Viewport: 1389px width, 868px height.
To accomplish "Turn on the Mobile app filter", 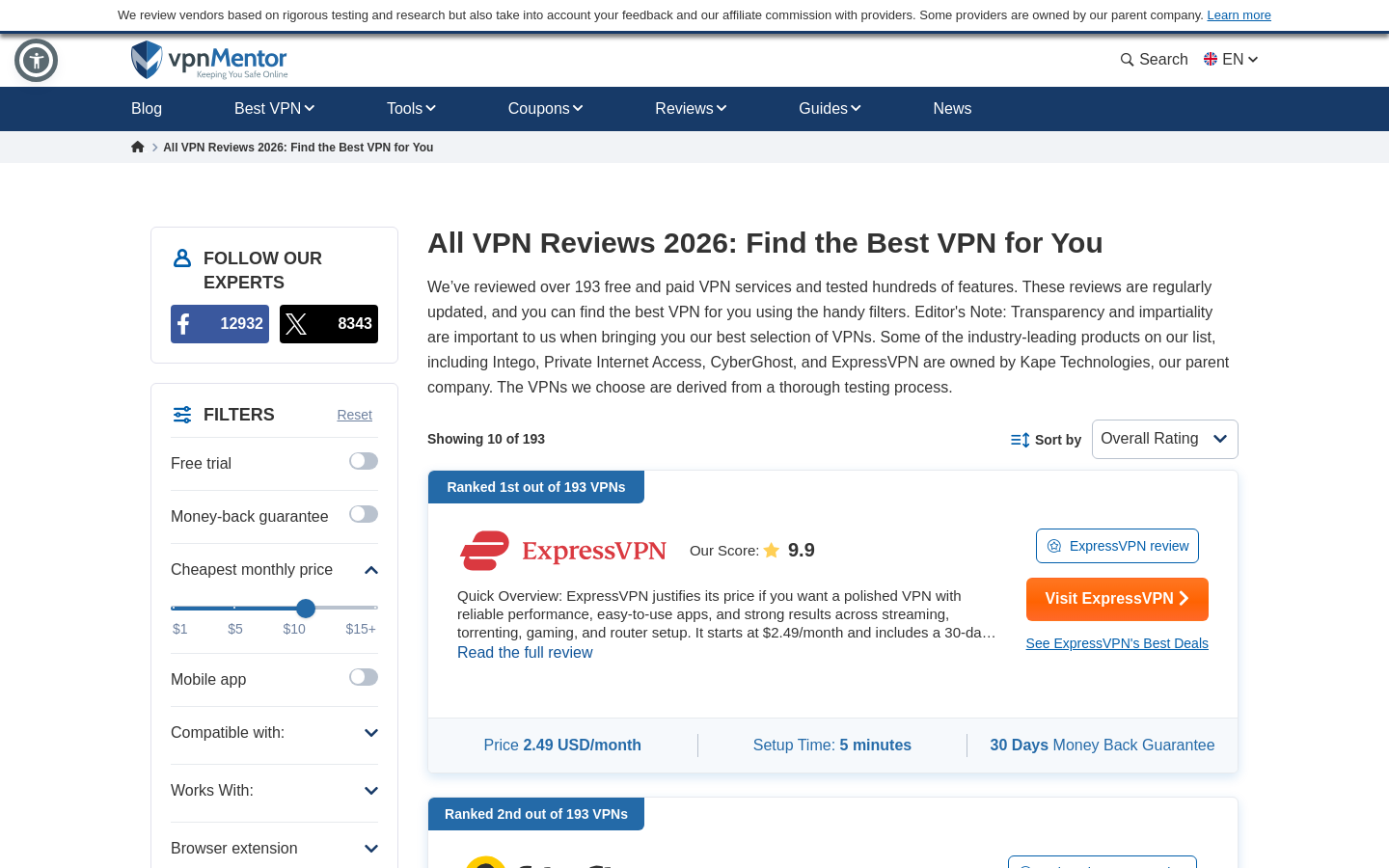I will pos(364,677).
